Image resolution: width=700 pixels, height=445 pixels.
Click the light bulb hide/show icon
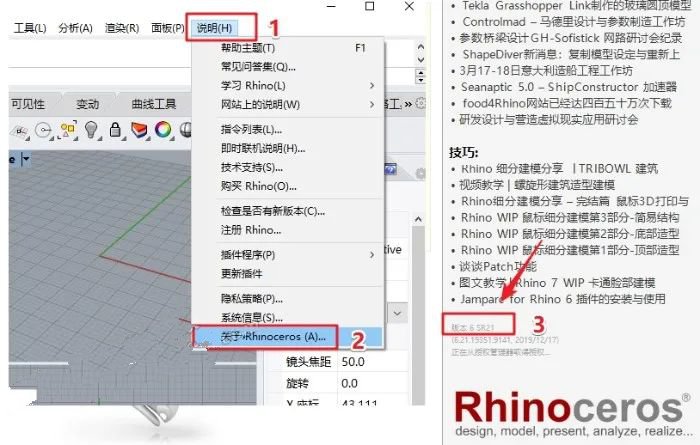(x=92, y=130)
